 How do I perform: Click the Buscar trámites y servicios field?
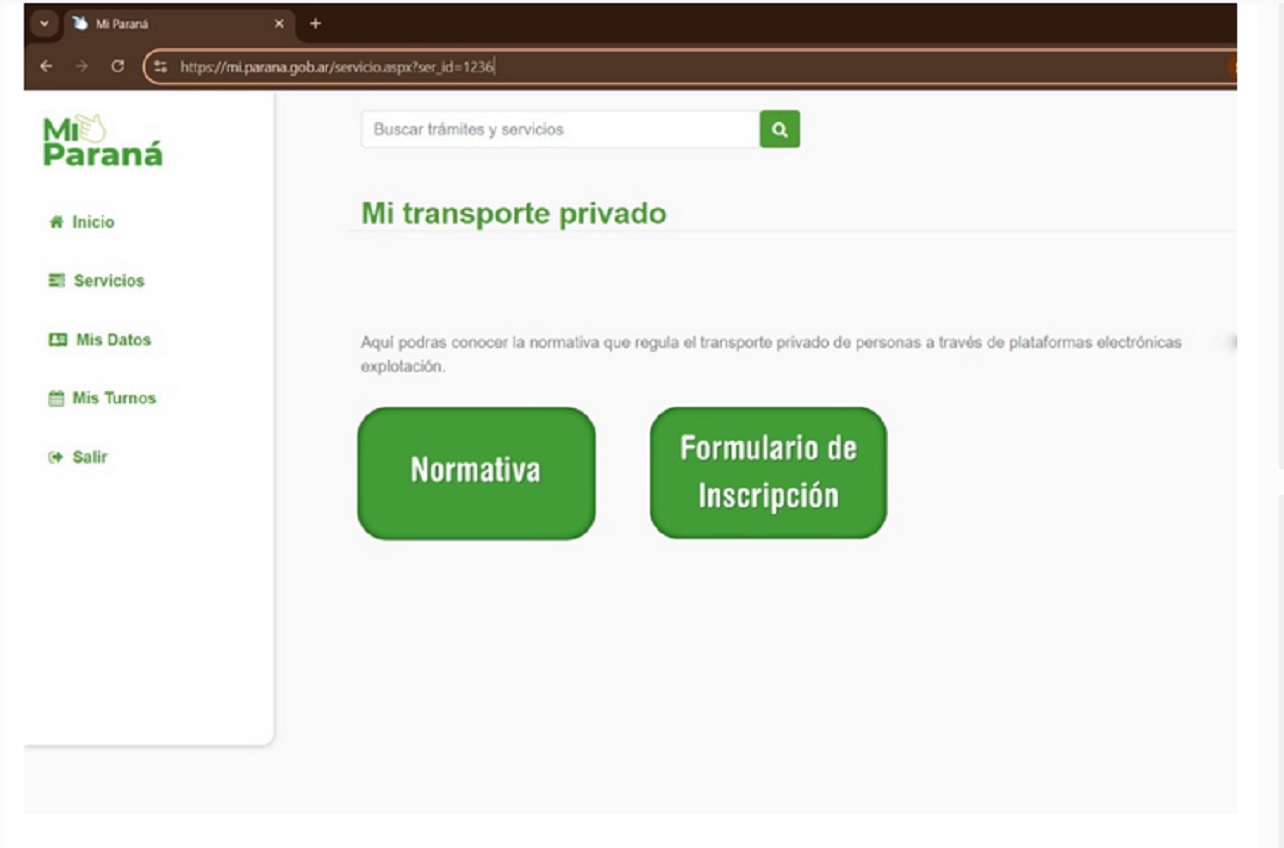(560, 130)
